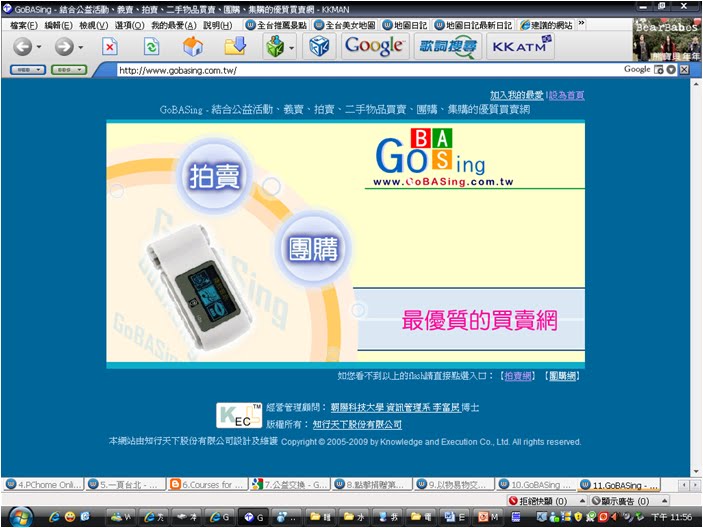The height and width of the screenshot is (528, 703).
Task: Open Forward button history dropdown arrow
Action: click(81, 47)
